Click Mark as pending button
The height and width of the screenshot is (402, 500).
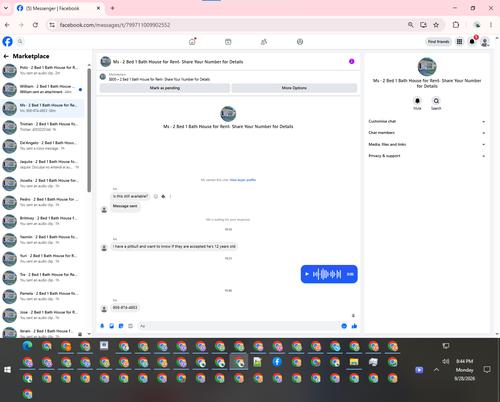point(165,88)
